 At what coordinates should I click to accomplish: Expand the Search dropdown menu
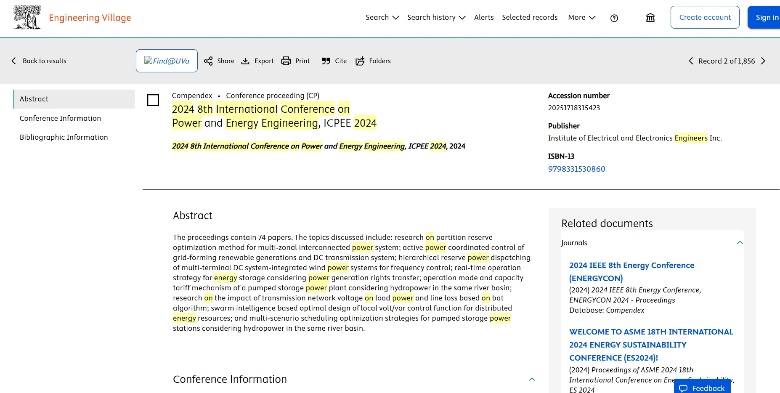(x=382, y=17)
